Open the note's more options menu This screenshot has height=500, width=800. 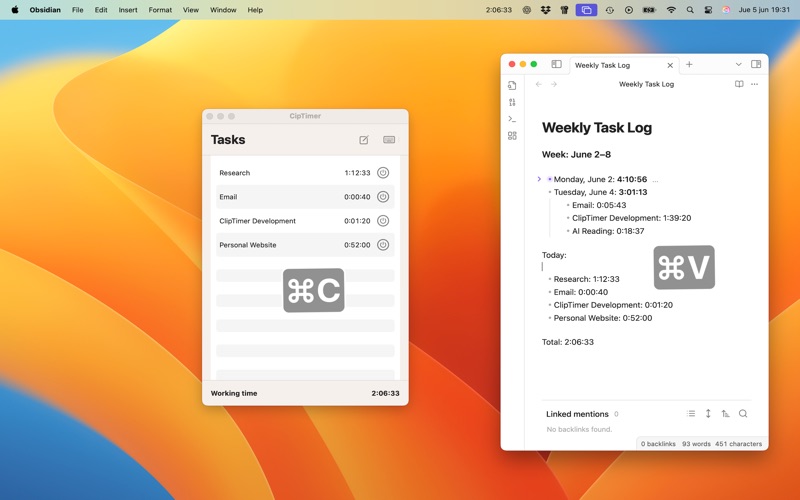755,84
